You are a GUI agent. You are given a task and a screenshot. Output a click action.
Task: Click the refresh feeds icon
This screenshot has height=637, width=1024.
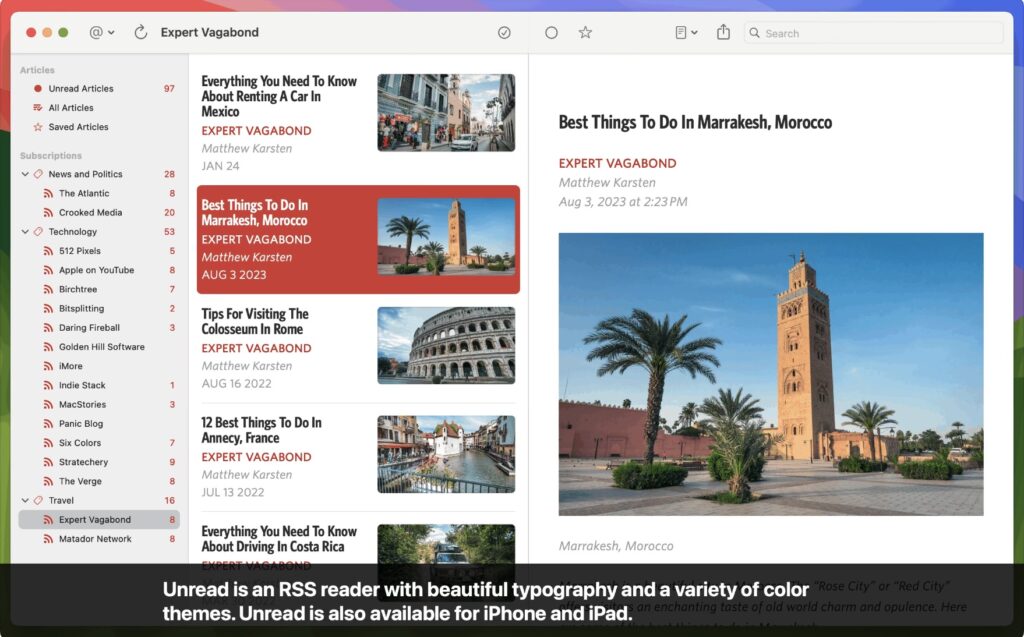[141, 32]
